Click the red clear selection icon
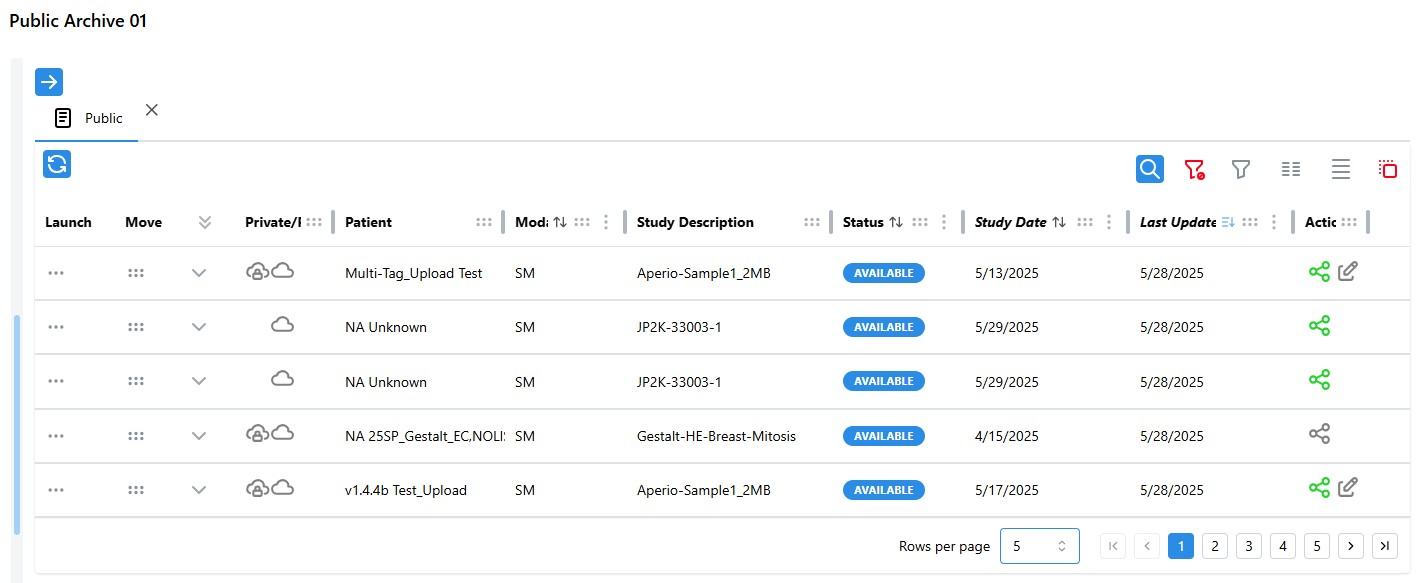Image resolution: width=1420 pixels, height=583 pixels. (1388, 170)
